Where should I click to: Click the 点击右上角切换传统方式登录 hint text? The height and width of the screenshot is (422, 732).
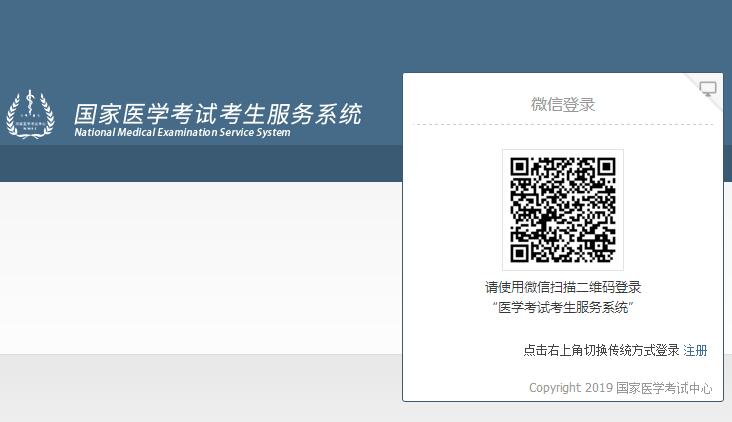coord(601,350)
